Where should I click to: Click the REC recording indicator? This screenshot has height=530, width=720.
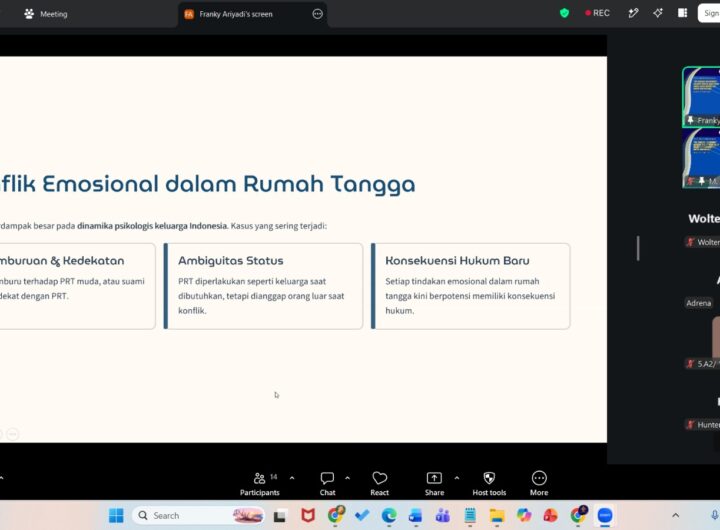pos(597,13)
